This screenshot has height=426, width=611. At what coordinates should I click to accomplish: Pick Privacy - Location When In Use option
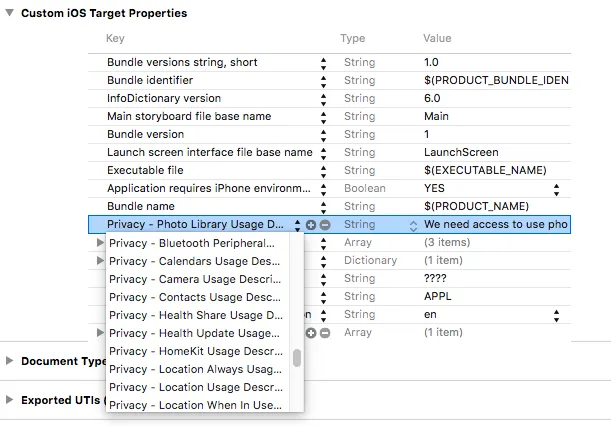(x=192, y=405)
